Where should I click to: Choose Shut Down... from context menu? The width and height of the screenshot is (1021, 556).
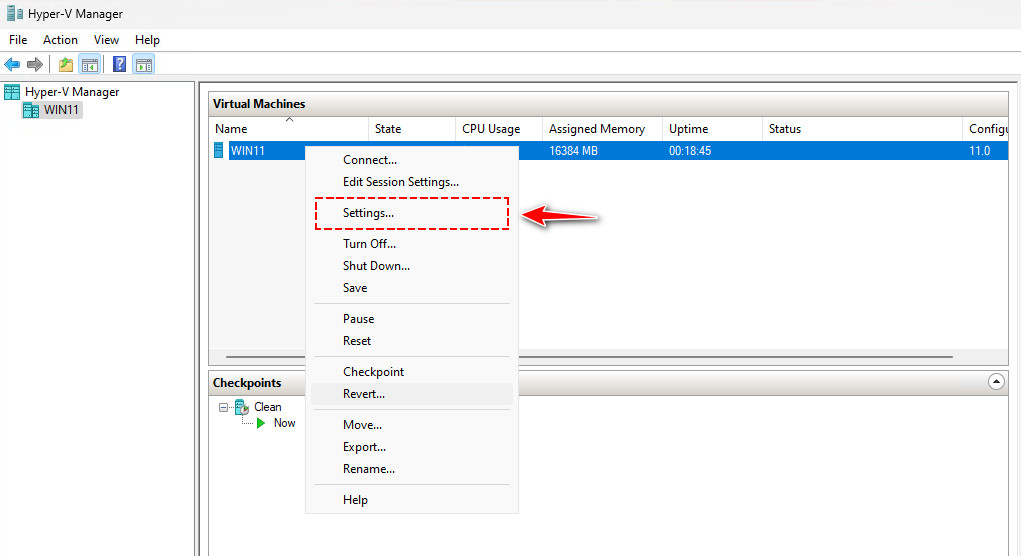pos(412,266)
